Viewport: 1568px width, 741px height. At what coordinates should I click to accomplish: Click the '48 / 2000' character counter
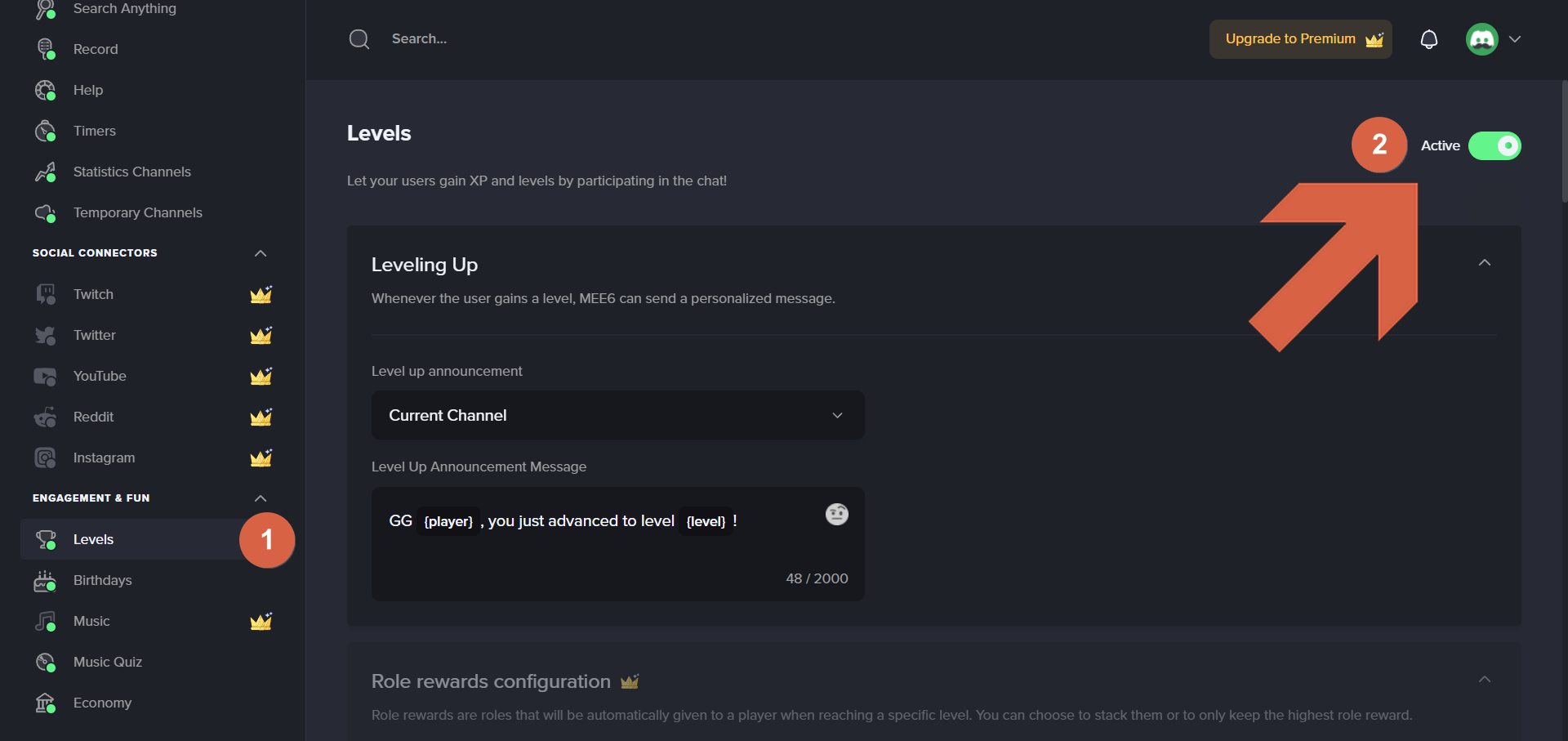tap(817, 578)
